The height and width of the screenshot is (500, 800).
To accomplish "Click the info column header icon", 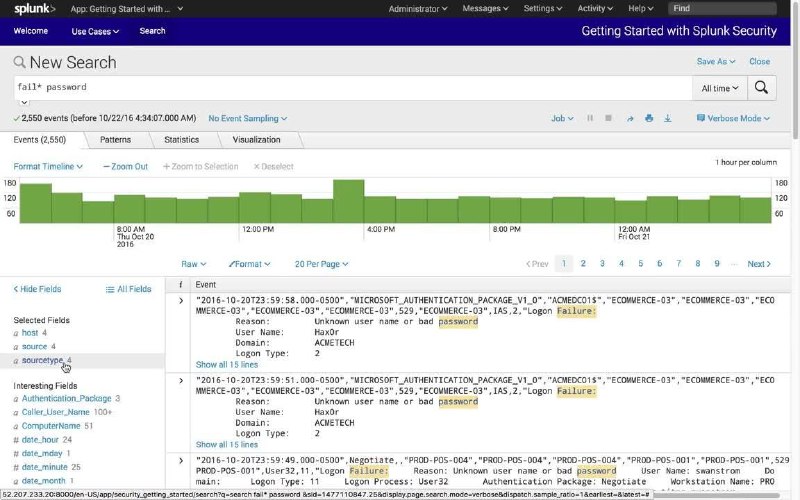I will coord(180,285).
